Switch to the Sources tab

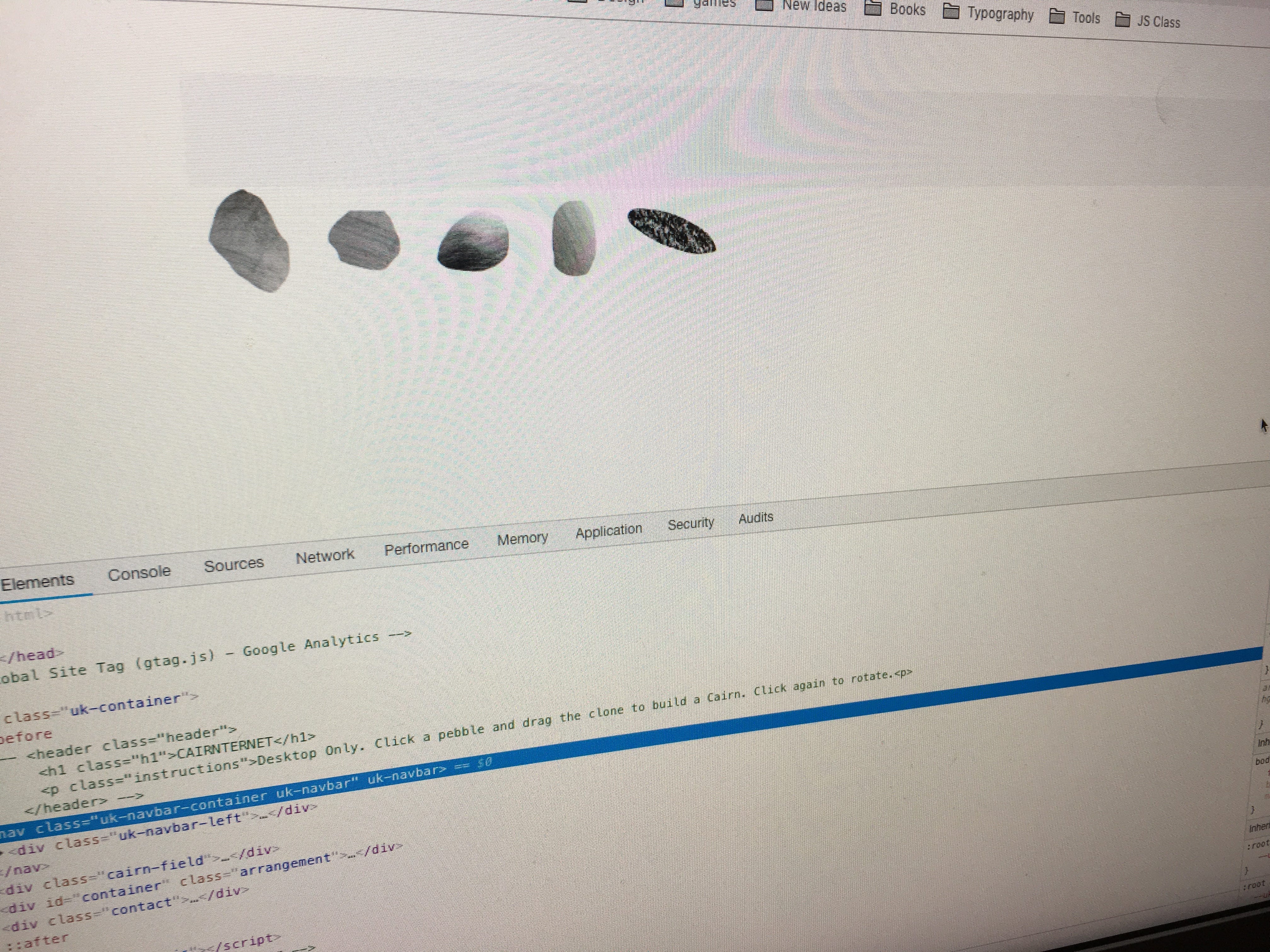point(234,565)
